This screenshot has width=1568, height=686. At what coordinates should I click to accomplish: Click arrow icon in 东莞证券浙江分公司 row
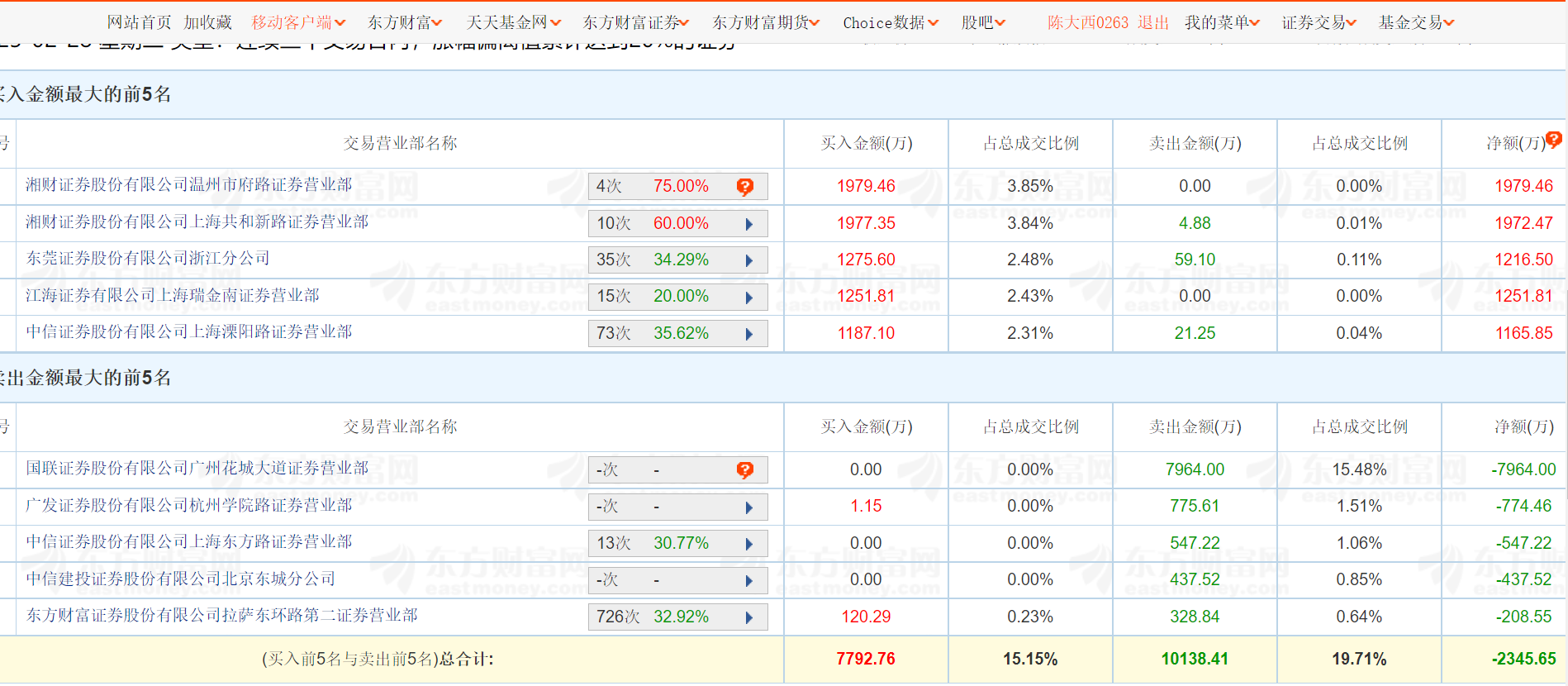coord(748,260)
